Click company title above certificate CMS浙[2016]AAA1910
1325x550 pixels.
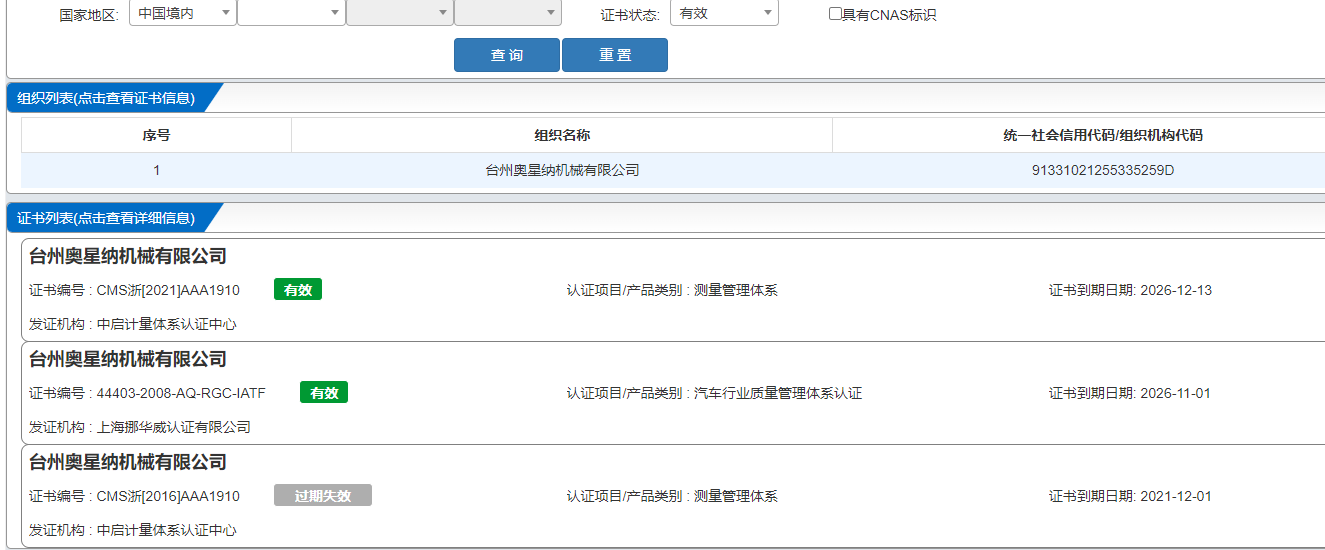pos(128,462)
